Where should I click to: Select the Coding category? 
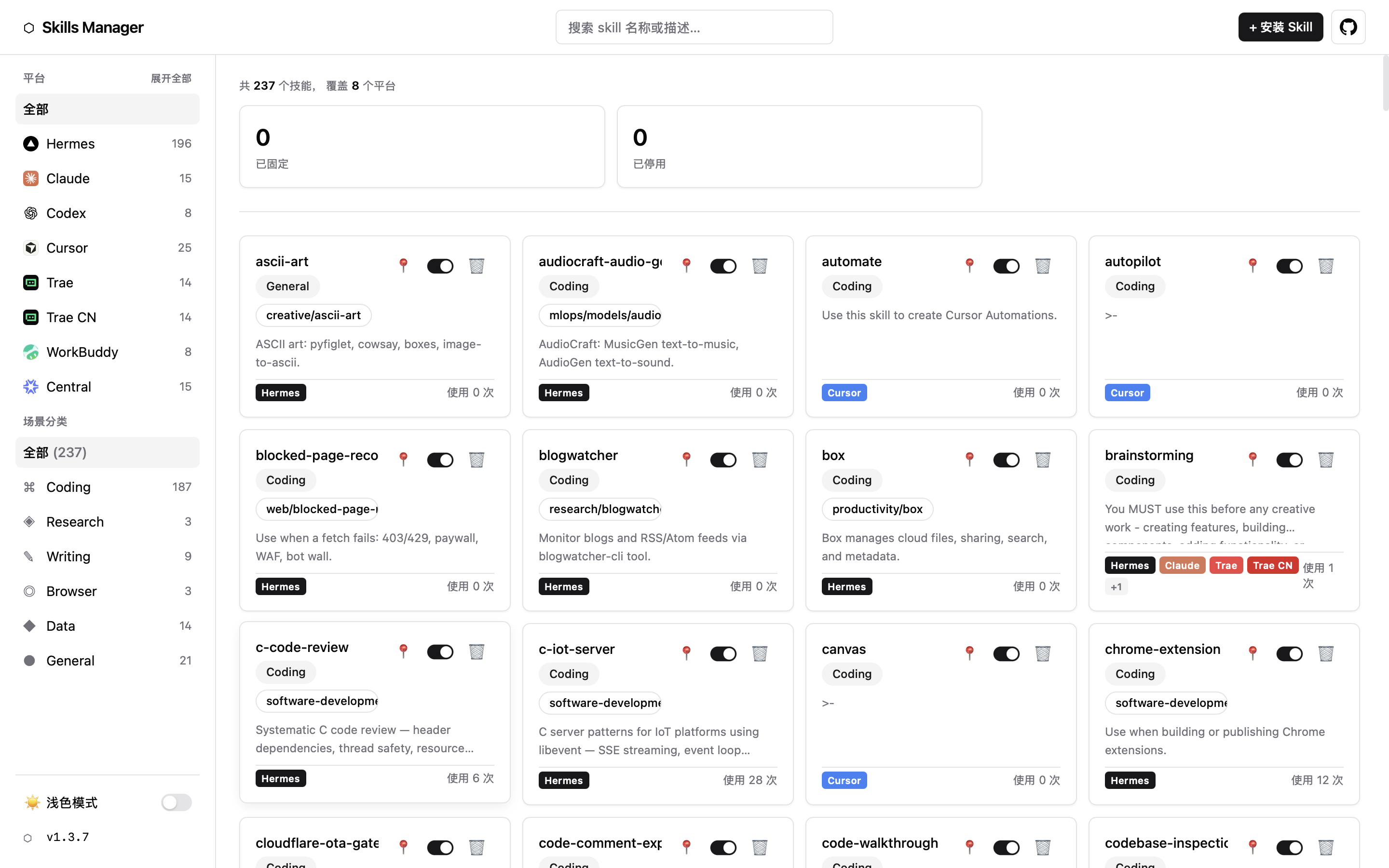coord(108,487)
